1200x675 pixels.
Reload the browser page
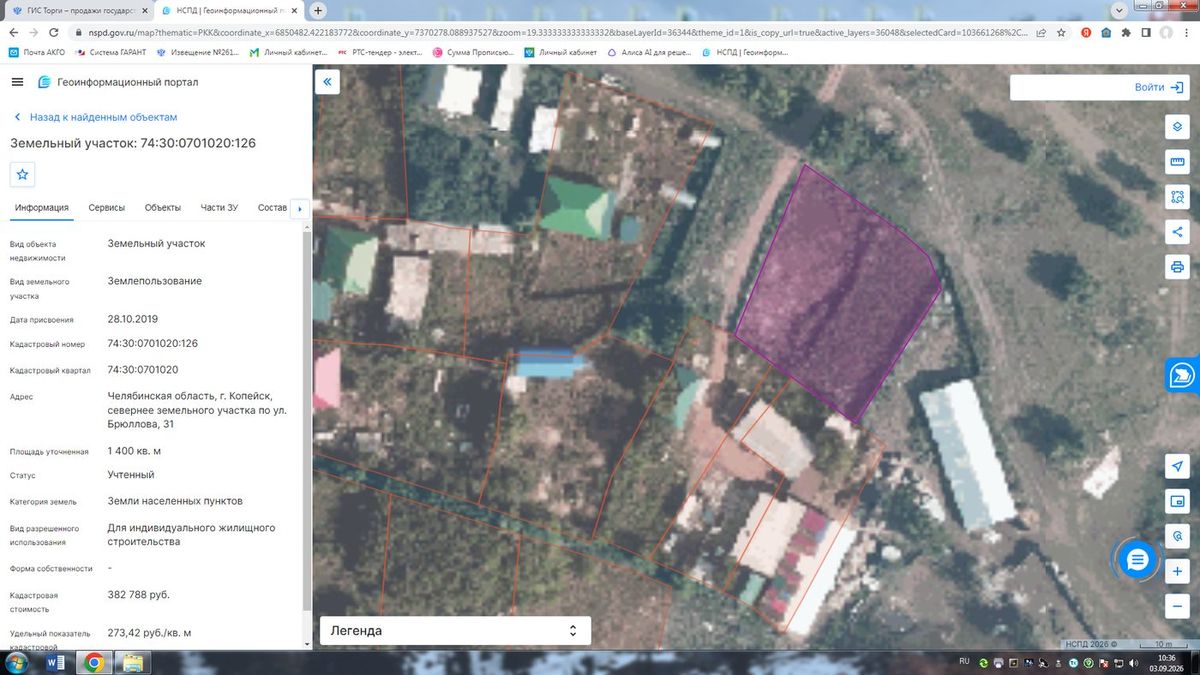tap(55, 32)
